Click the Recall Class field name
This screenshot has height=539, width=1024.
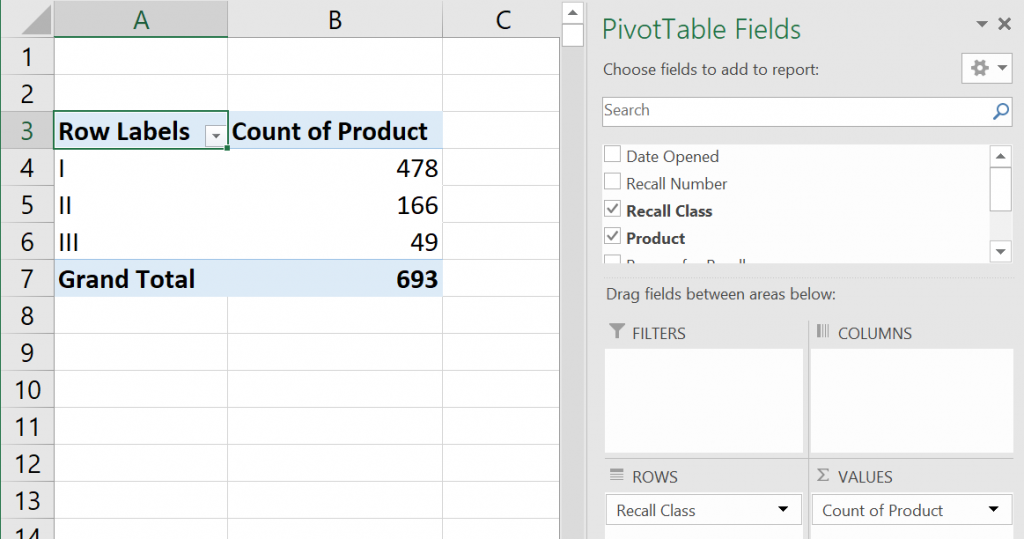pyautogui.click(x=669, y=211)
